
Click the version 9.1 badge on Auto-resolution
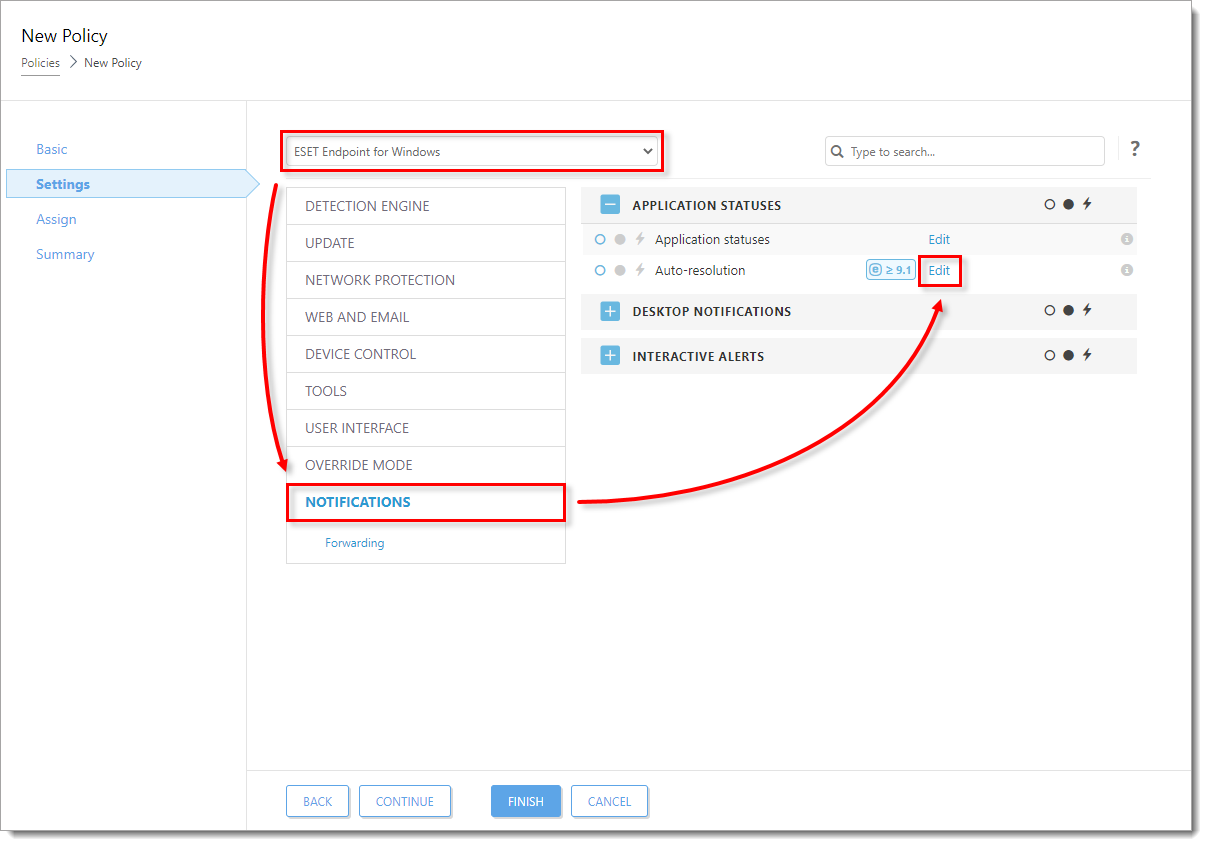(x=890, y=270)
